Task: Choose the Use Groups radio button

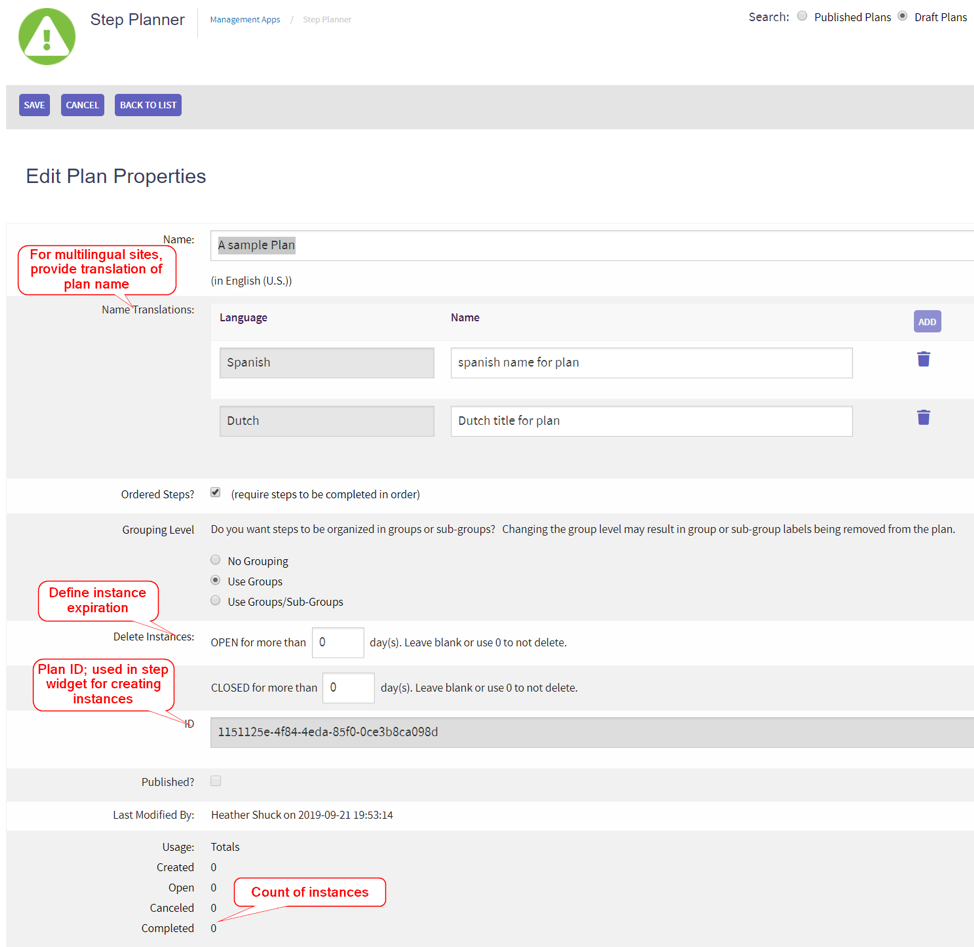Action: 216,581
